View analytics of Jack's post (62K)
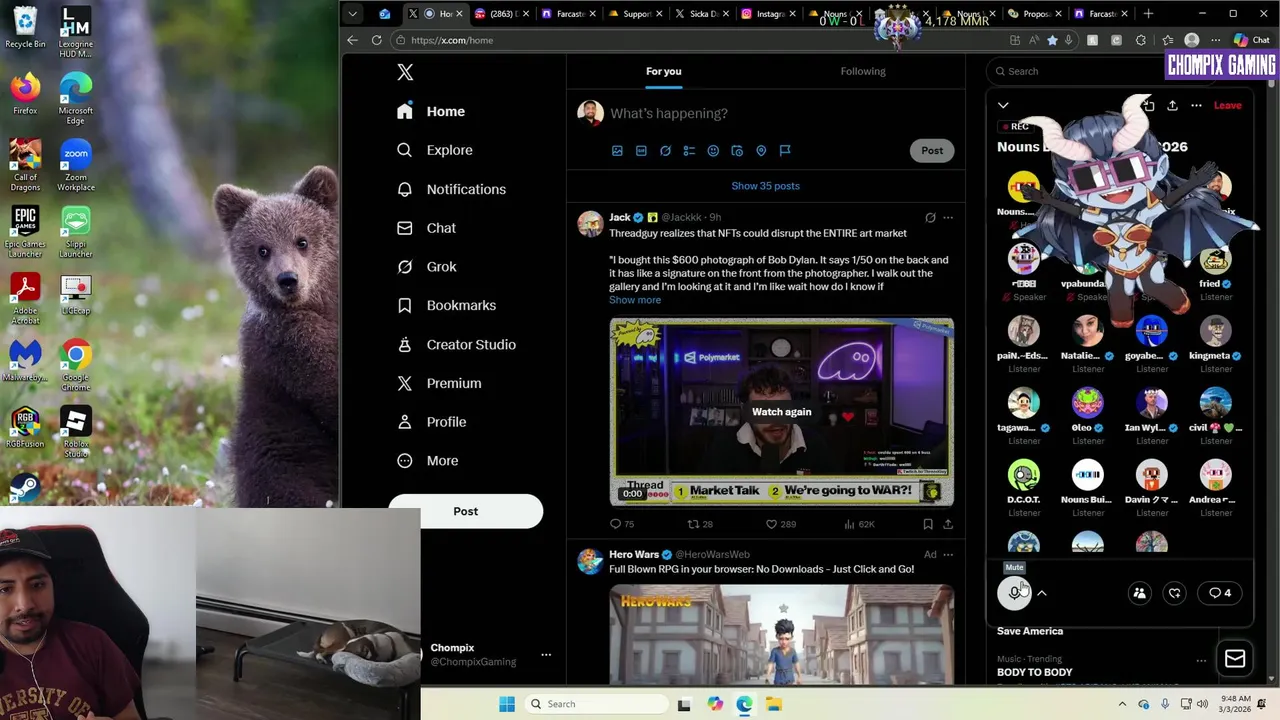This screenshot has width=1280, height=720. 860,524
